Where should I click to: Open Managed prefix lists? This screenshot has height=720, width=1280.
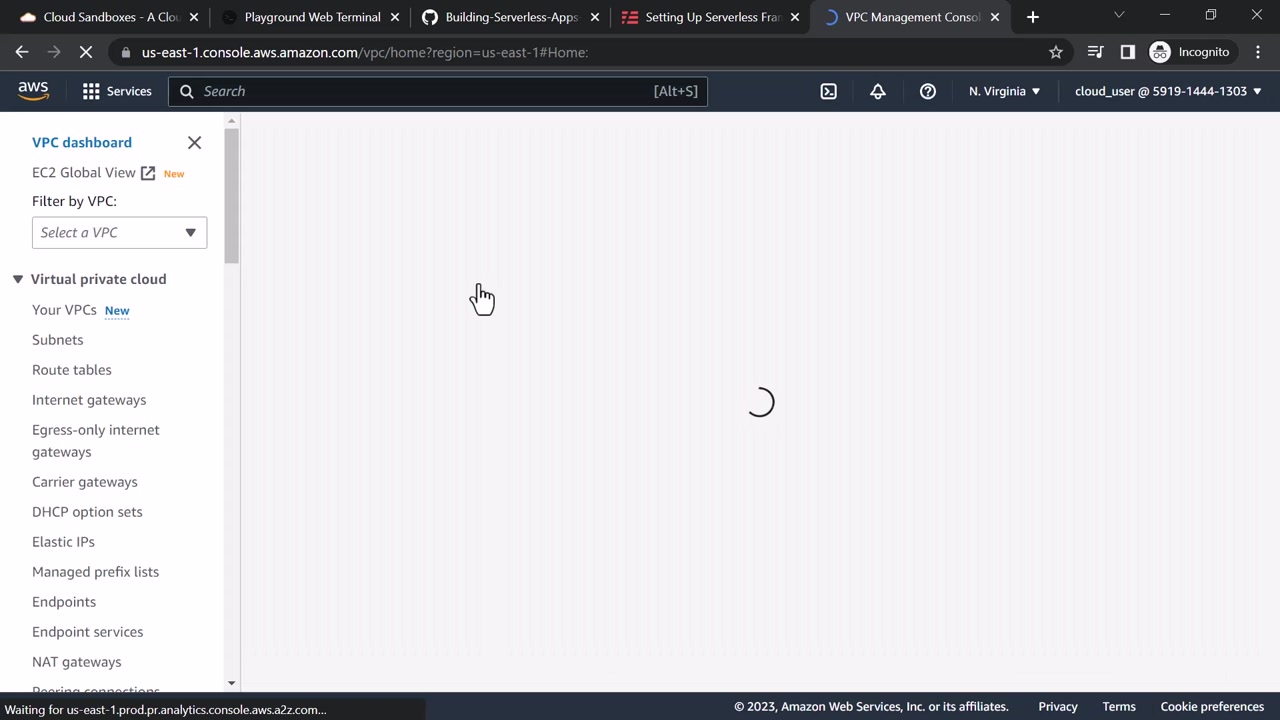tap(96, 572)
